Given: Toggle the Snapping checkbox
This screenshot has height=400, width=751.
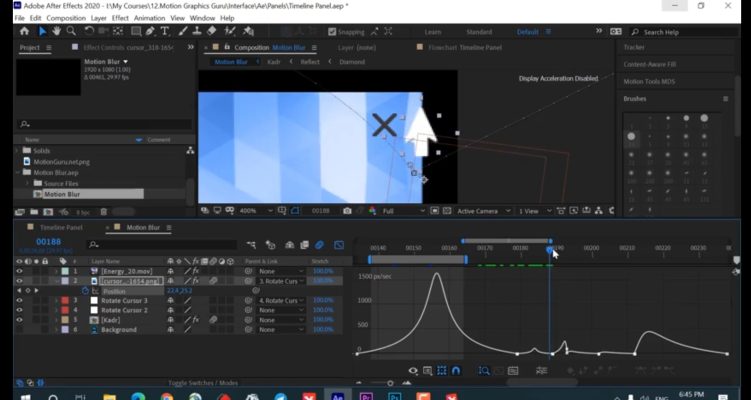Looking at the screenshot, I should tap(332, 32).
